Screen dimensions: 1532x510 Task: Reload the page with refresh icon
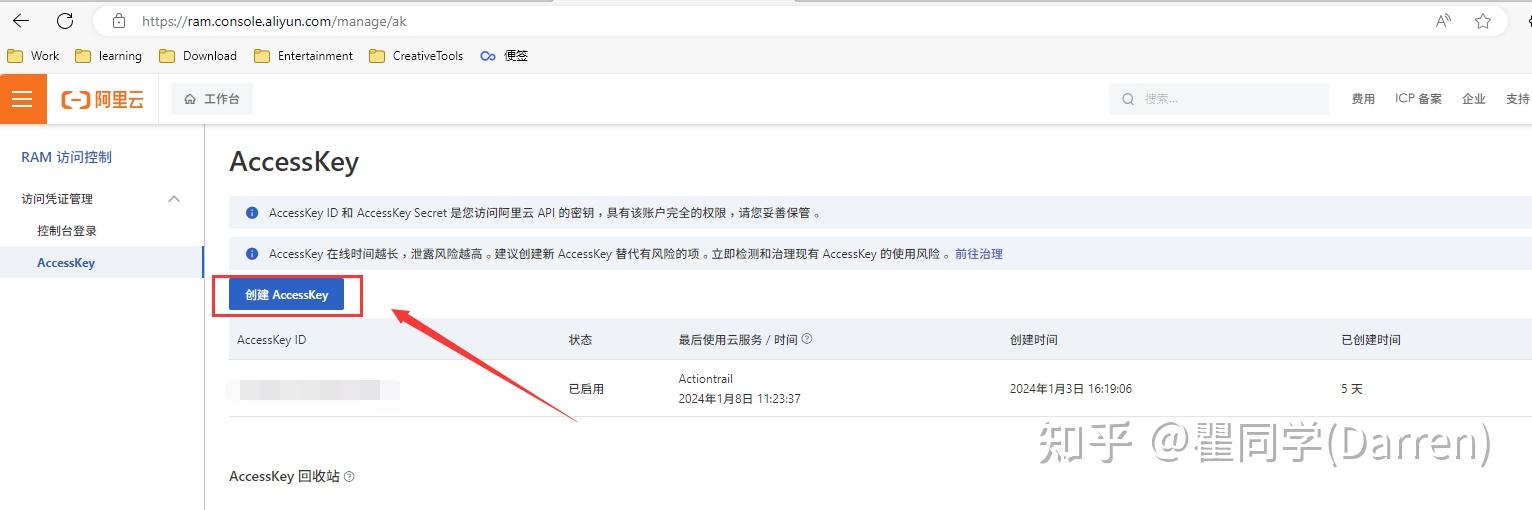65,21
